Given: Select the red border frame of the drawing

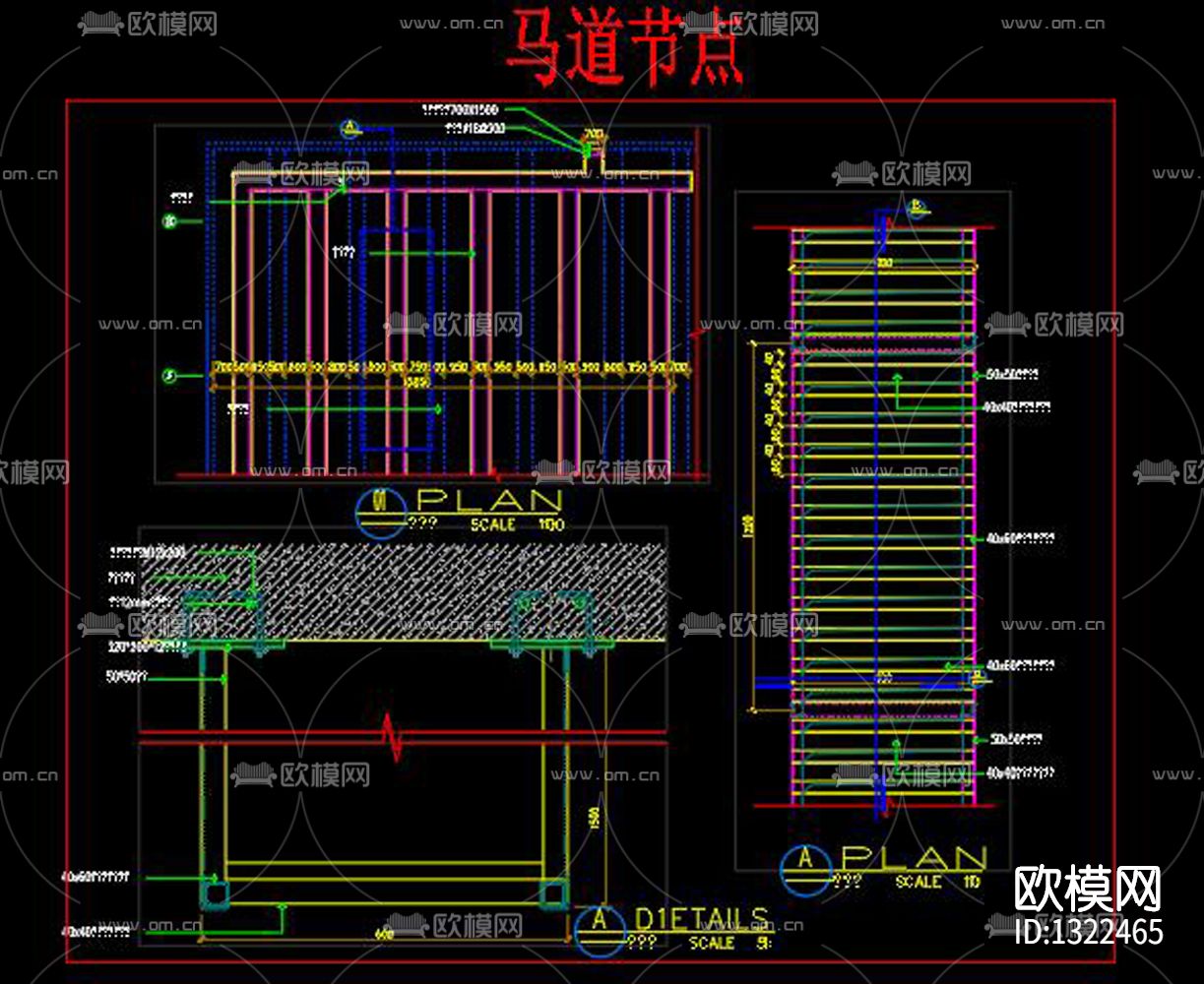Looking at the screenshot, I should [69, 492].
